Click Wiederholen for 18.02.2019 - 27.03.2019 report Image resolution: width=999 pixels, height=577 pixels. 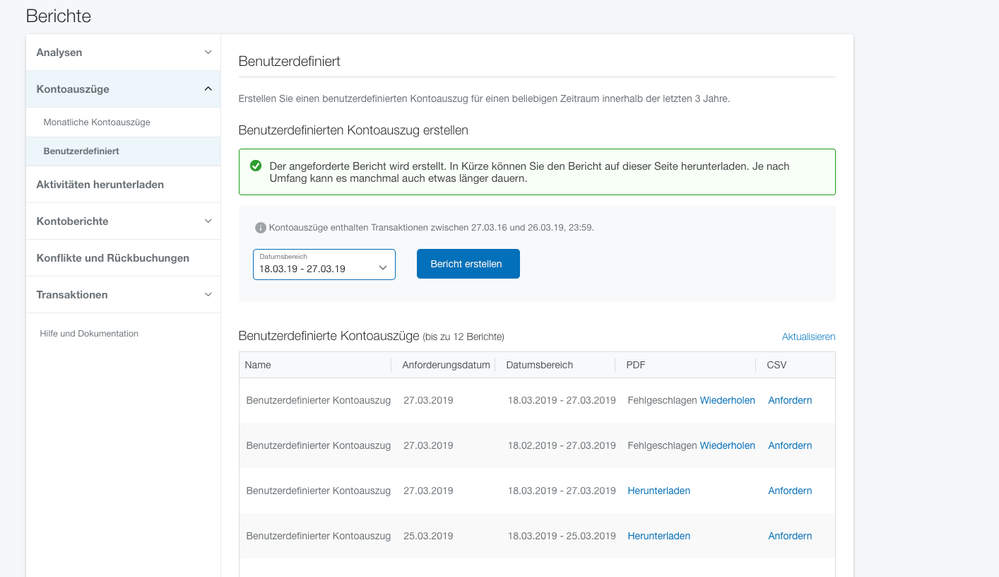point(728,446)
